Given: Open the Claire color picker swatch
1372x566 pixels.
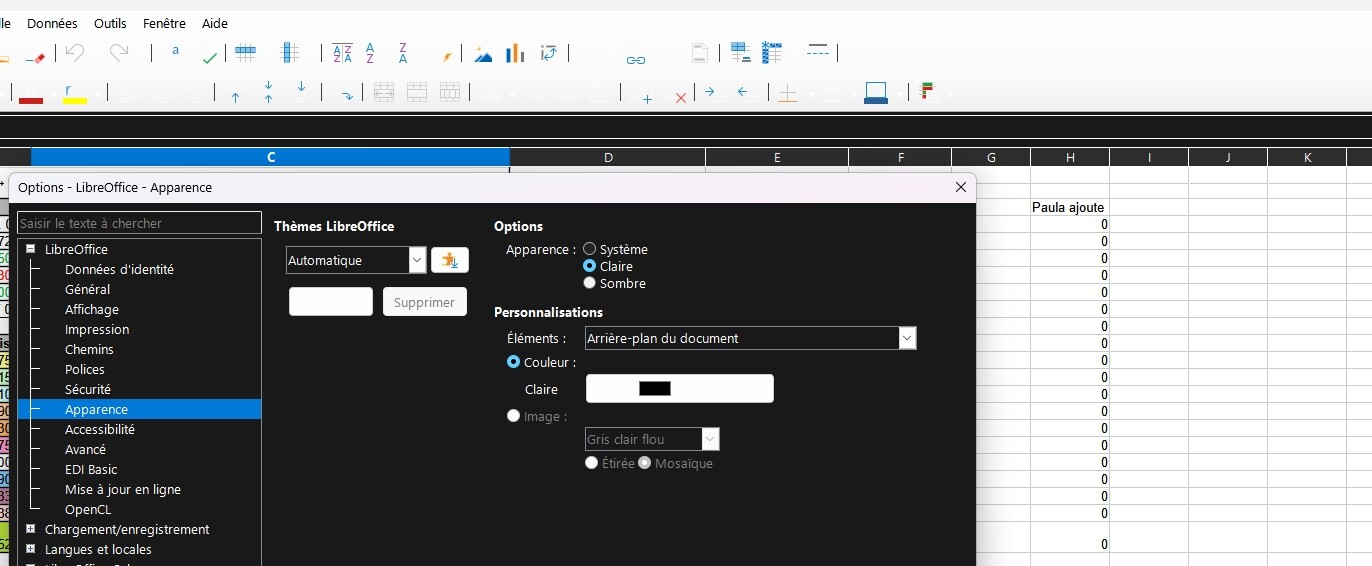Looking at the screenshot, I should click(679, 389).
